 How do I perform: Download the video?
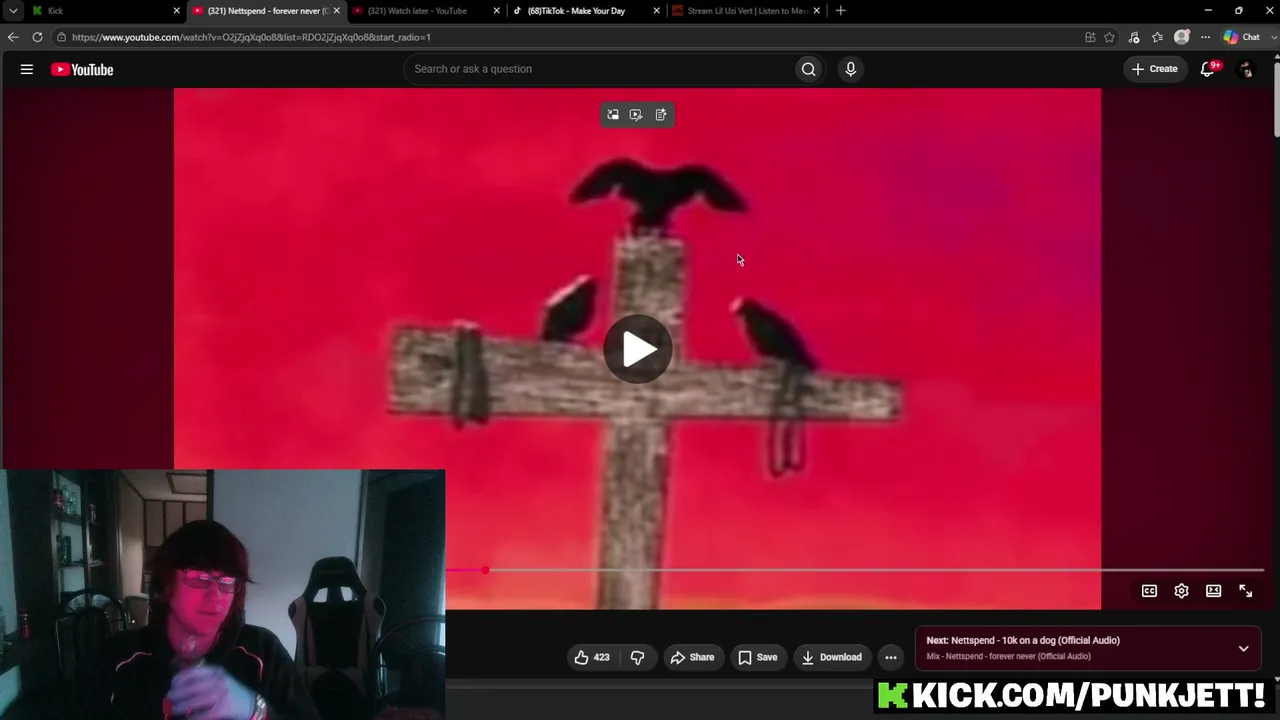[x=832, y=657]
